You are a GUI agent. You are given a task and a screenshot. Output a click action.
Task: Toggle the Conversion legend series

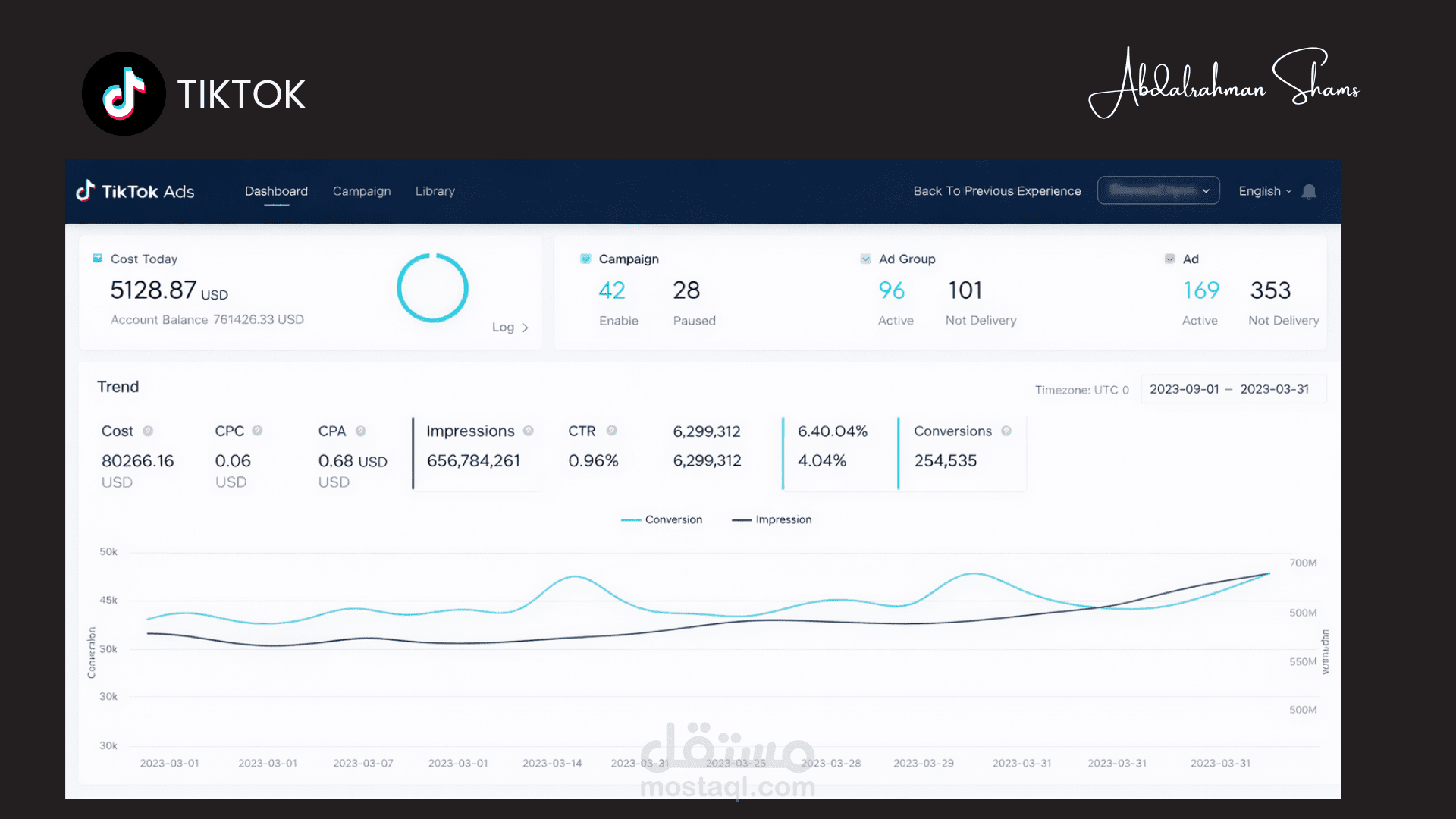coord(661,519)
